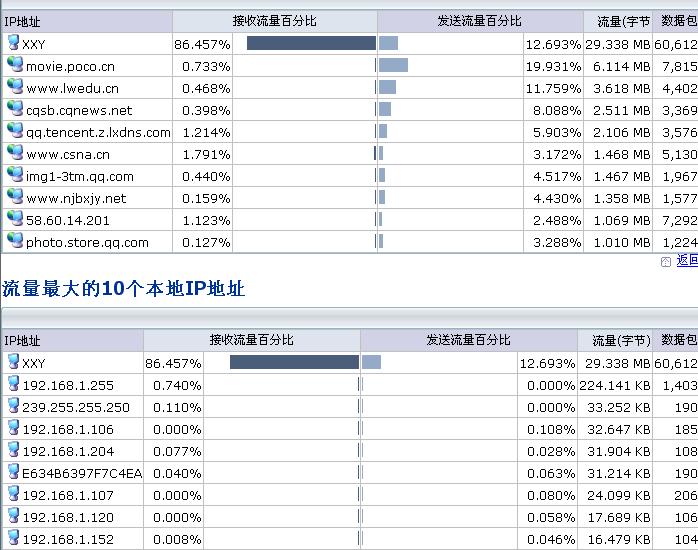Select the www.njbxjy.net host name
The height and width of the screenshot is (550, 698).
pos(76,198)
